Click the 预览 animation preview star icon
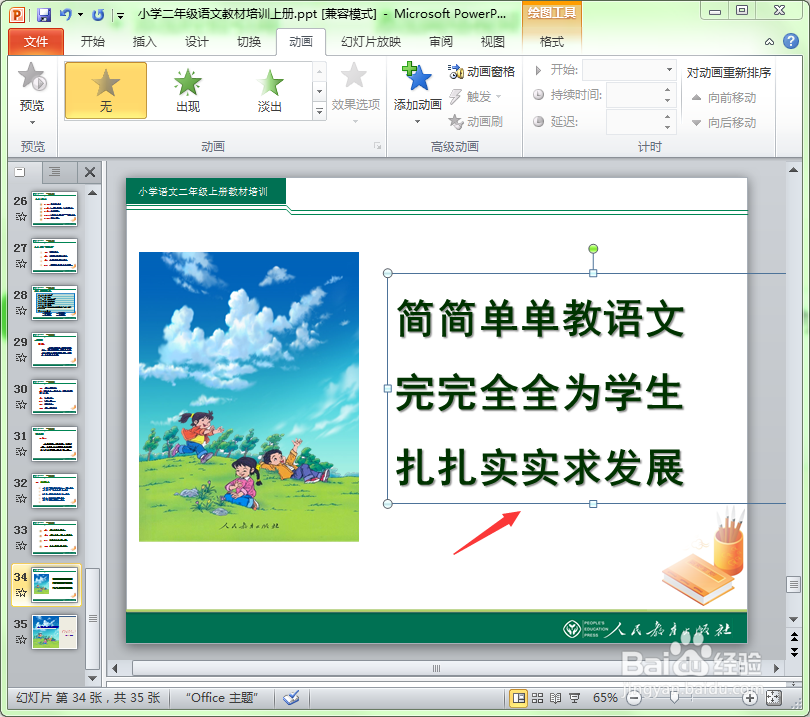Image resolution: width=810 pixels, height=717 pixels. click(32, 76)
